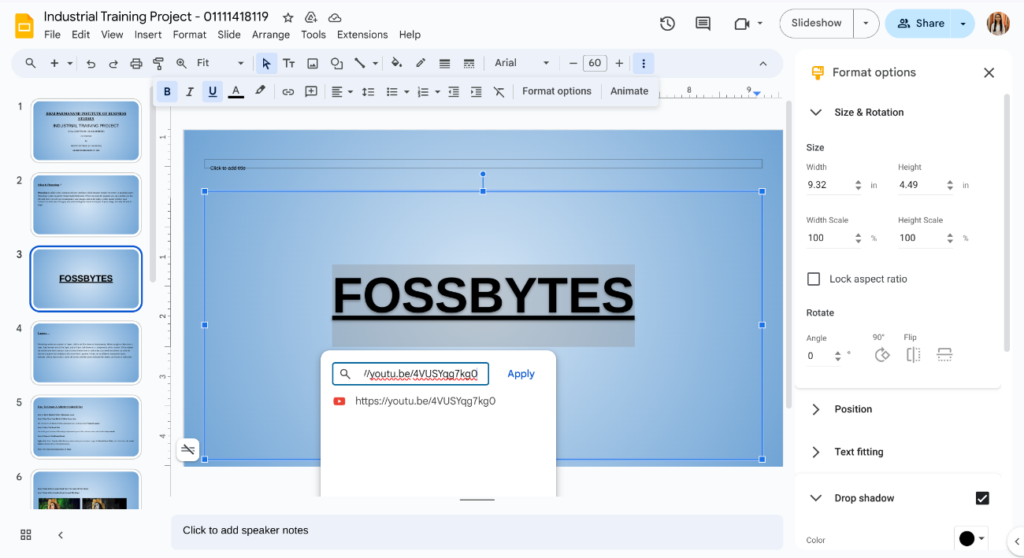This screenshot has width=1024, height=558.
Task: Click the insert link icon
Action: click(288, 91)
